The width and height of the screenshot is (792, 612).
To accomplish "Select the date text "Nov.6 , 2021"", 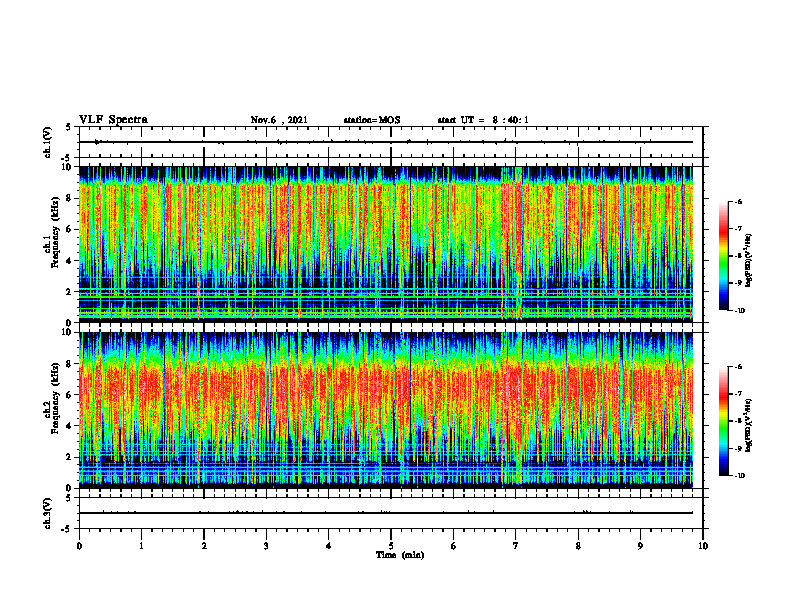I will 279,120.
